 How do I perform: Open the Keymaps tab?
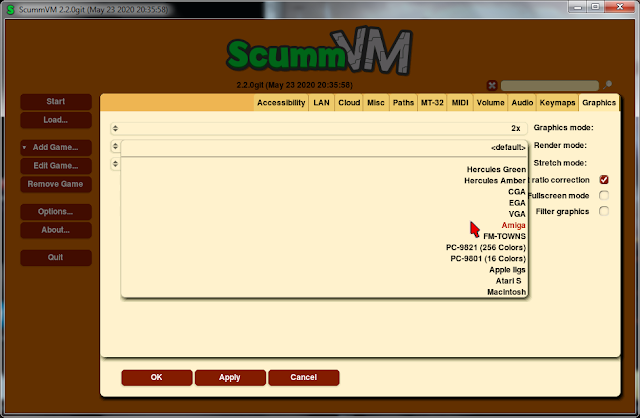[x=557, y=102]
